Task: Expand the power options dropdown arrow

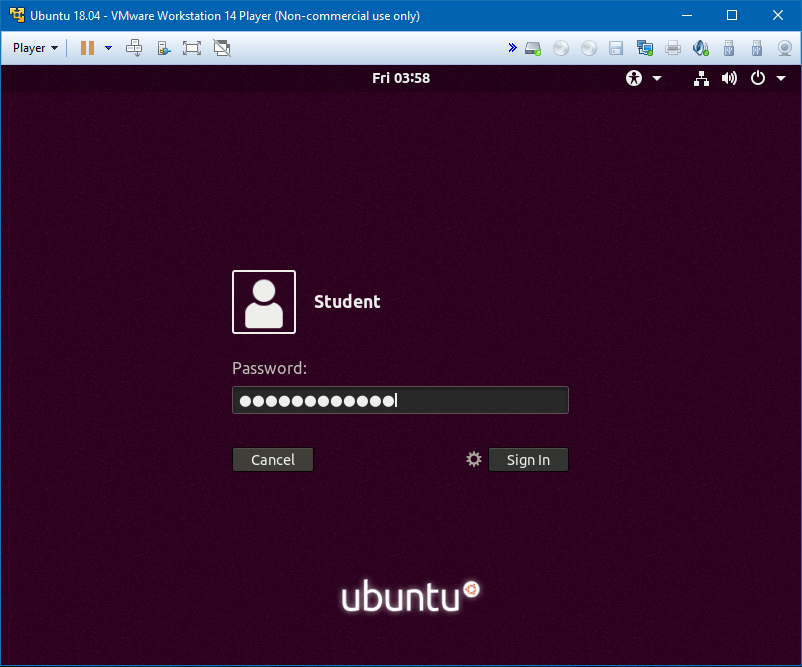Action: 108,48
